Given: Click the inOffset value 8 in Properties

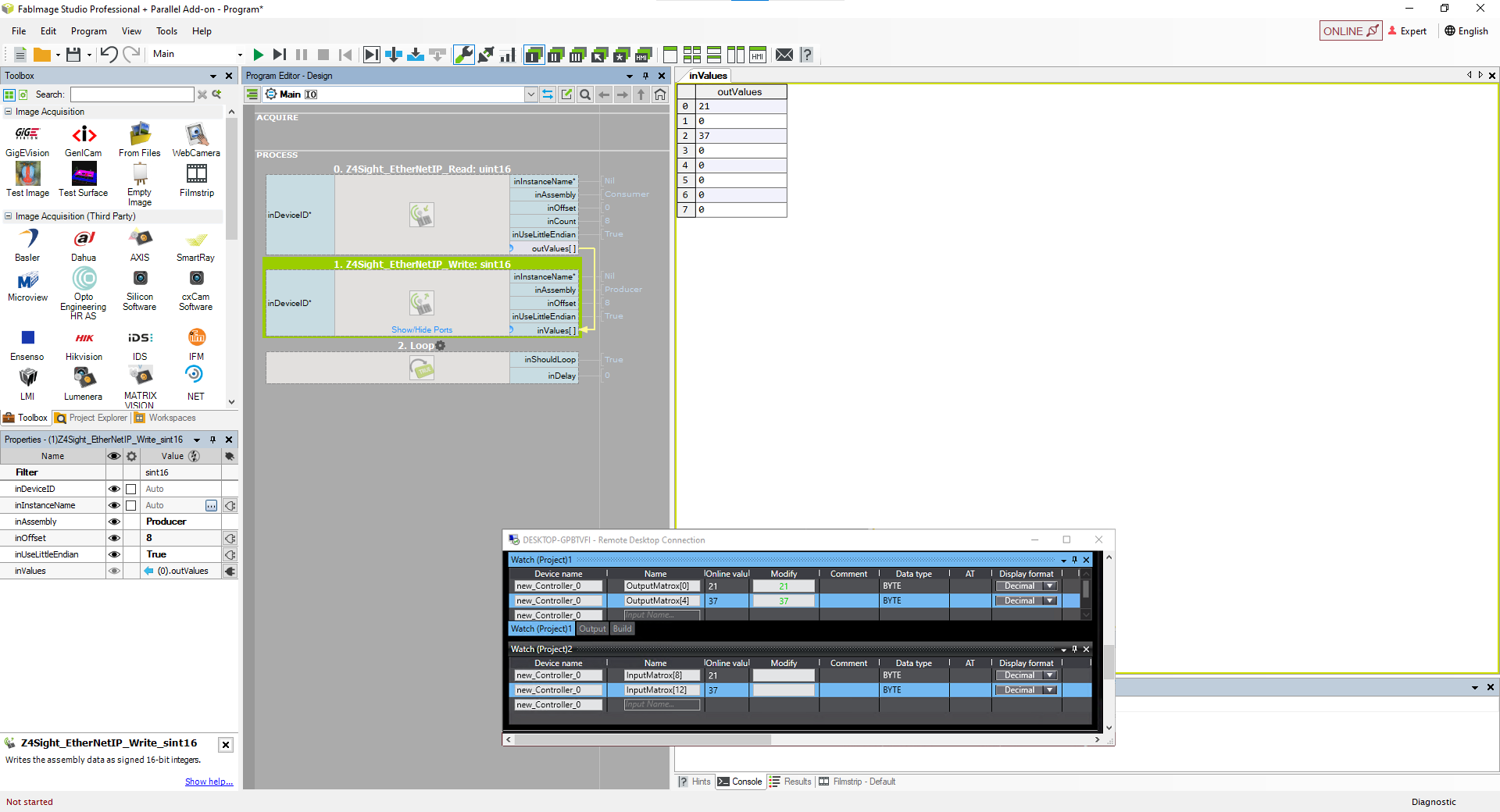Looking at the screenshot, I should pos(182,539).
